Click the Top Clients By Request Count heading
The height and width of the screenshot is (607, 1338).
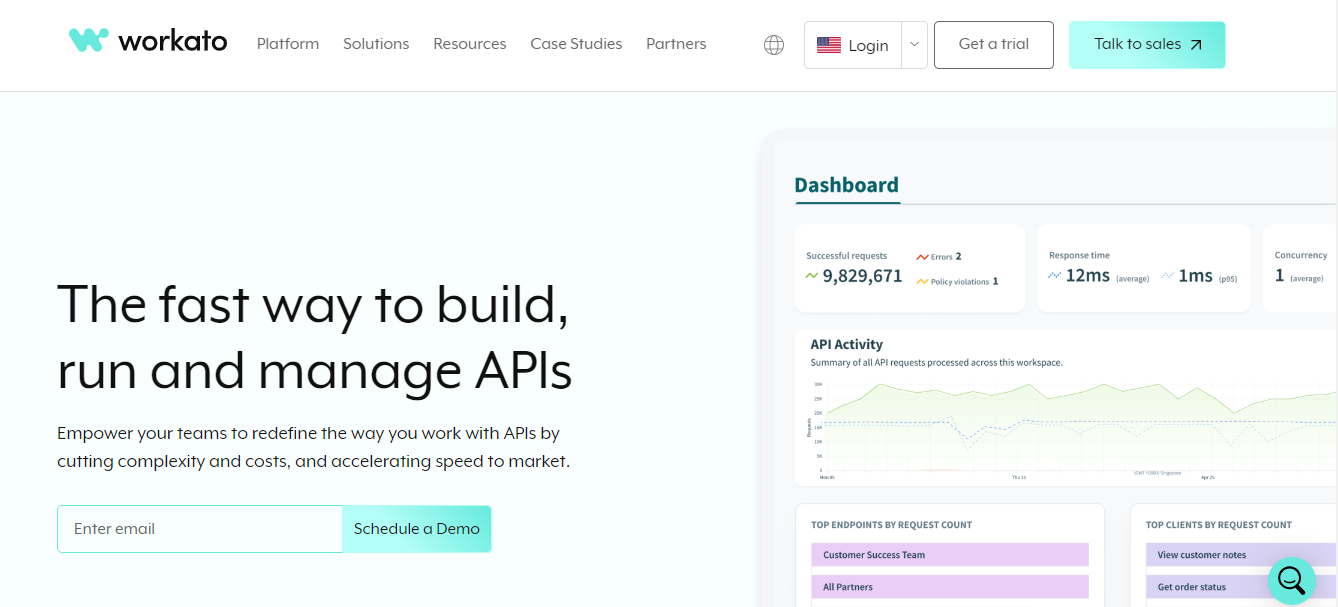pyautogui.click(x=1219, y=525)
